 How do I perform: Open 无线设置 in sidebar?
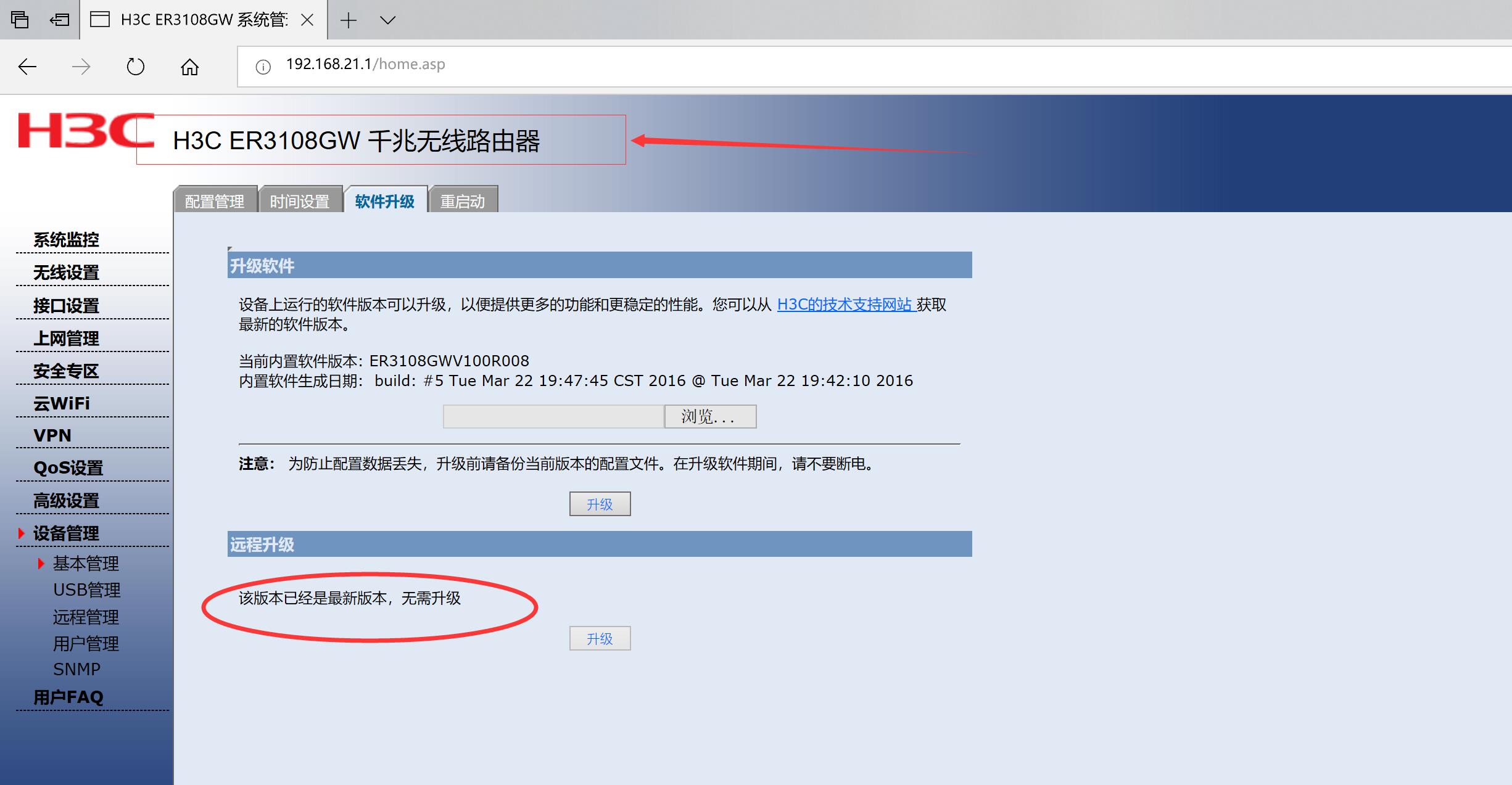click(x=66, y=273)
